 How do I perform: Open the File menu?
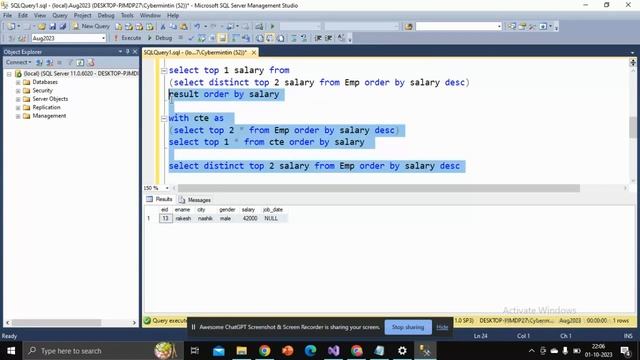[7, 16]
